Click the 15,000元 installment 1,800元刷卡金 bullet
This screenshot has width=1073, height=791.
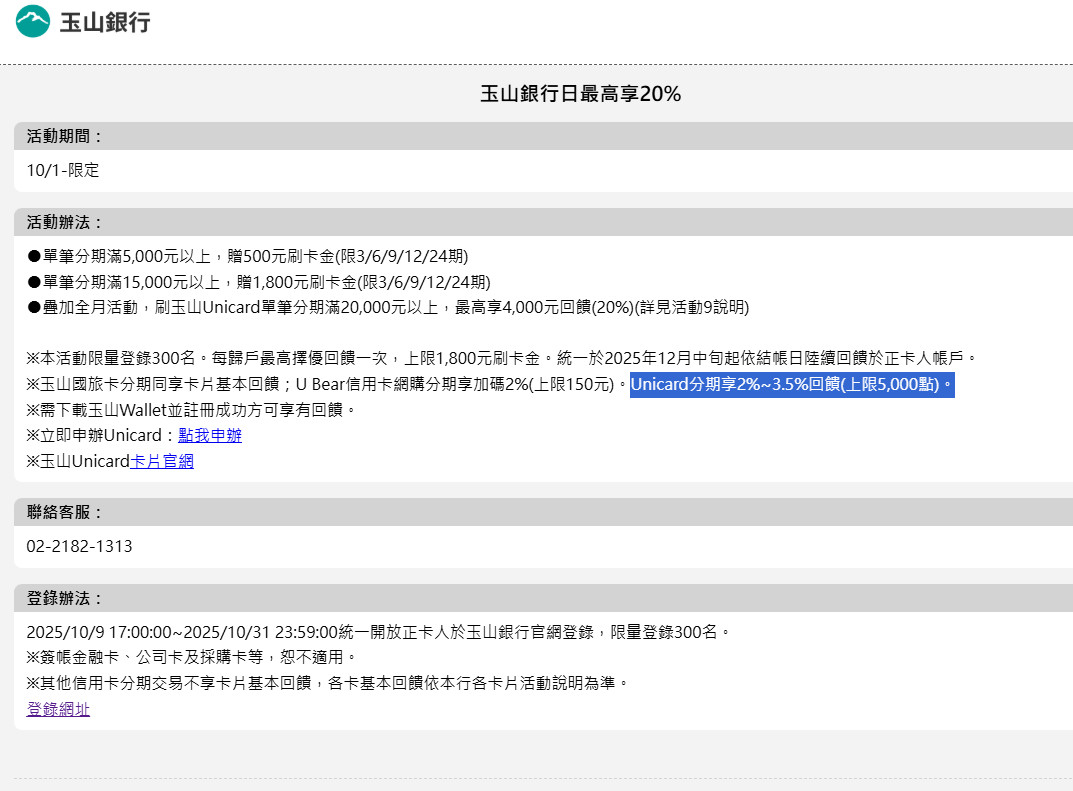coord(258,281)
